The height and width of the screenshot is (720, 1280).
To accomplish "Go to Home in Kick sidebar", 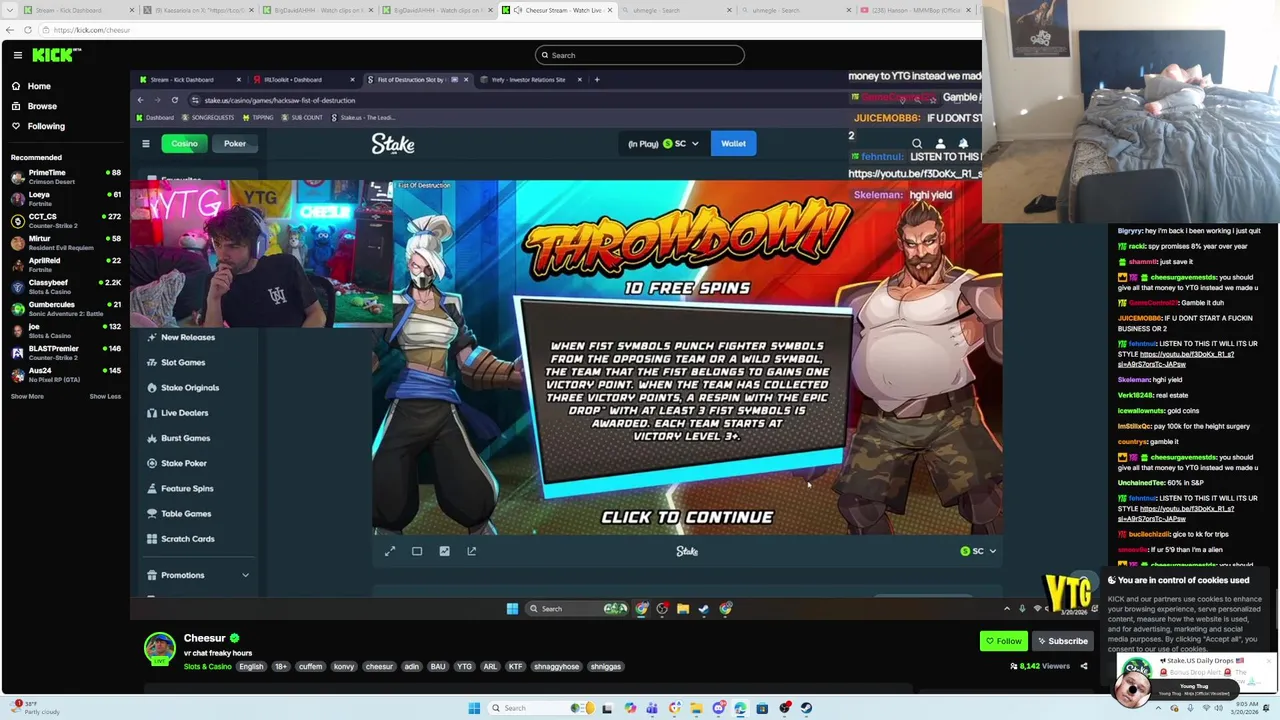I will point(31,86).
